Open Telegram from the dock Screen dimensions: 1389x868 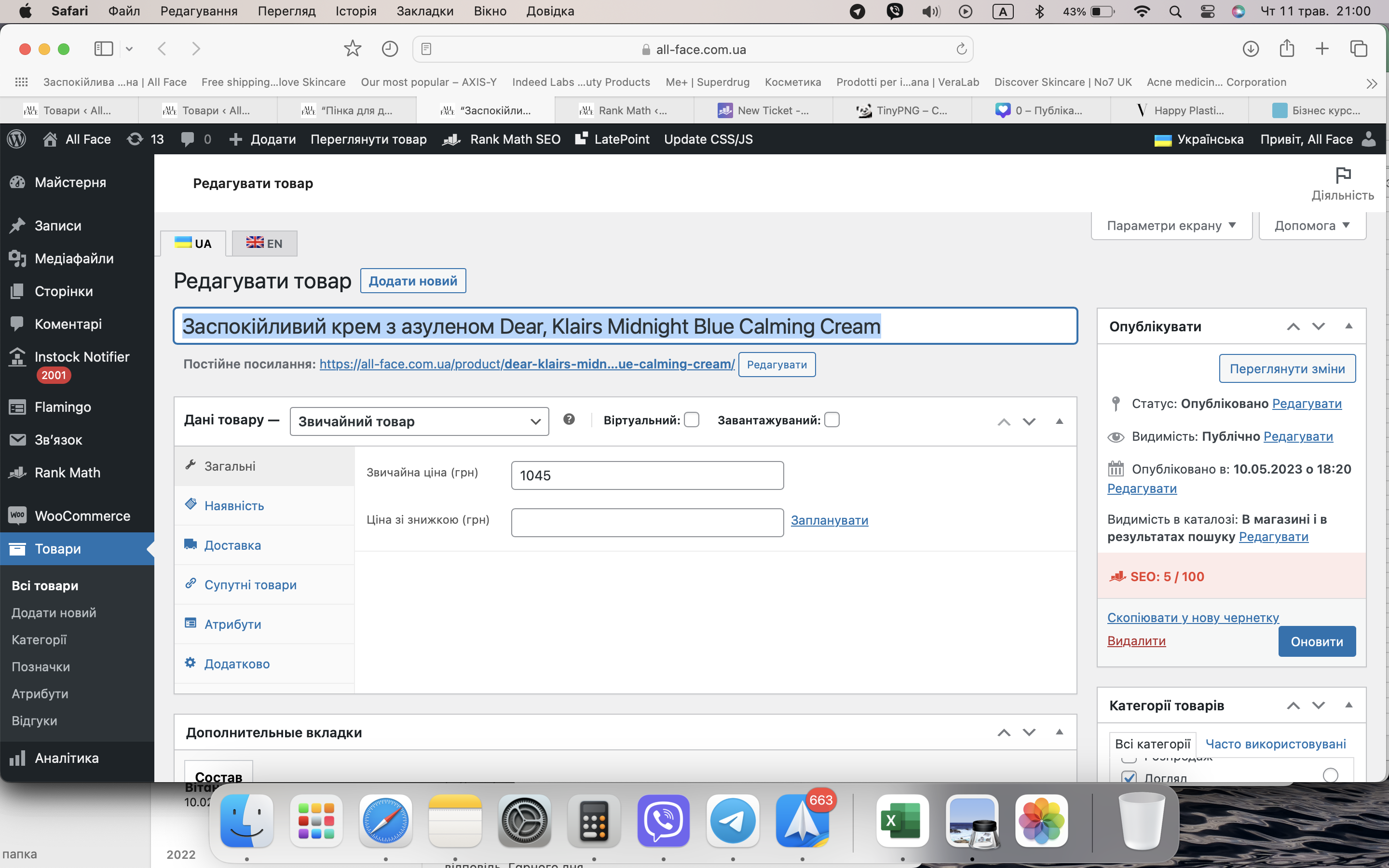coord(733,820)
